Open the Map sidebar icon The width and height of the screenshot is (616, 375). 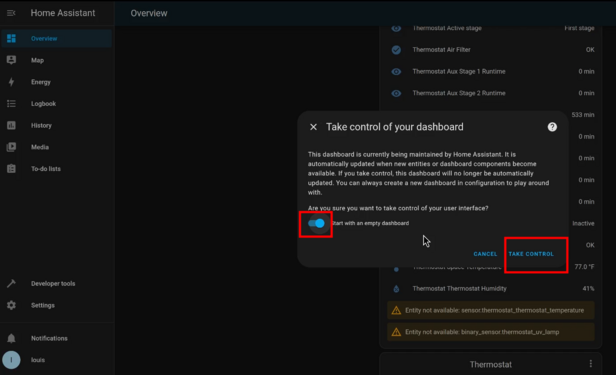click(x=11, y=60)
